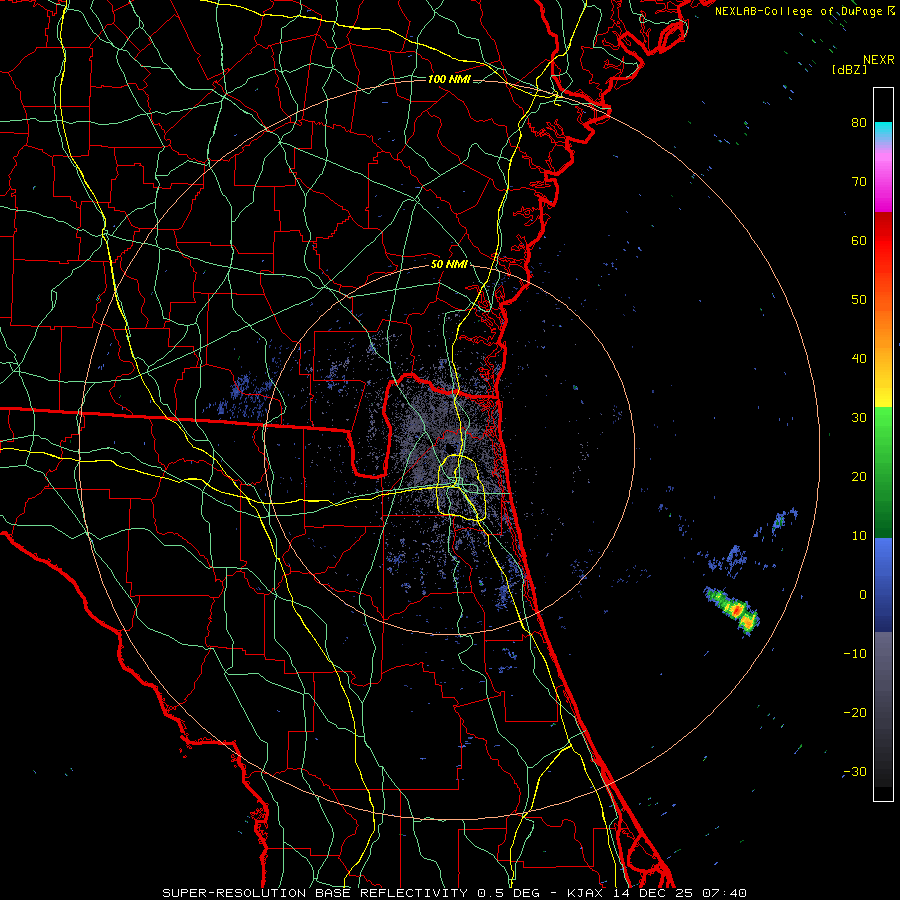900x900 pixels.
Task: Click the 14 DEC 25 date in the caption
Action: pyautogui.click(x=655, y=893)
